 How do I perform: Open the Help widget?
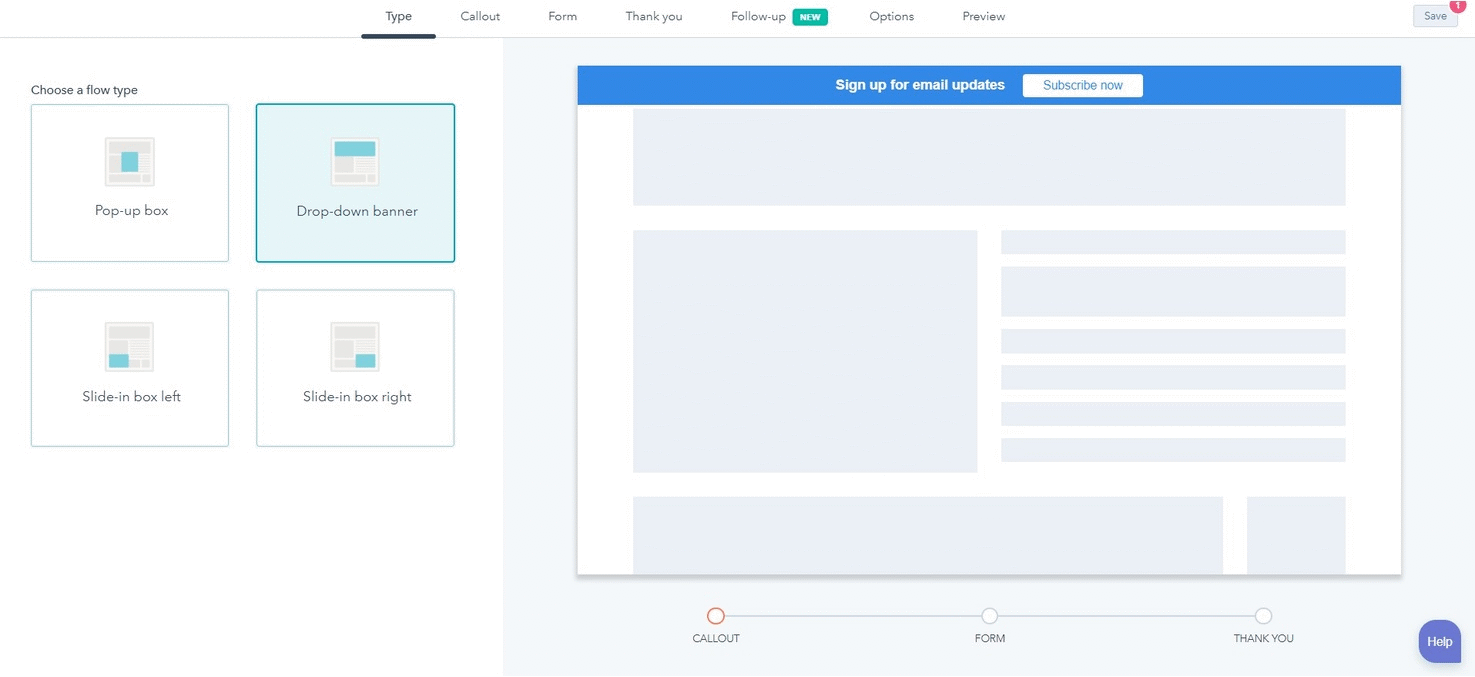(x=1440, y=641)
